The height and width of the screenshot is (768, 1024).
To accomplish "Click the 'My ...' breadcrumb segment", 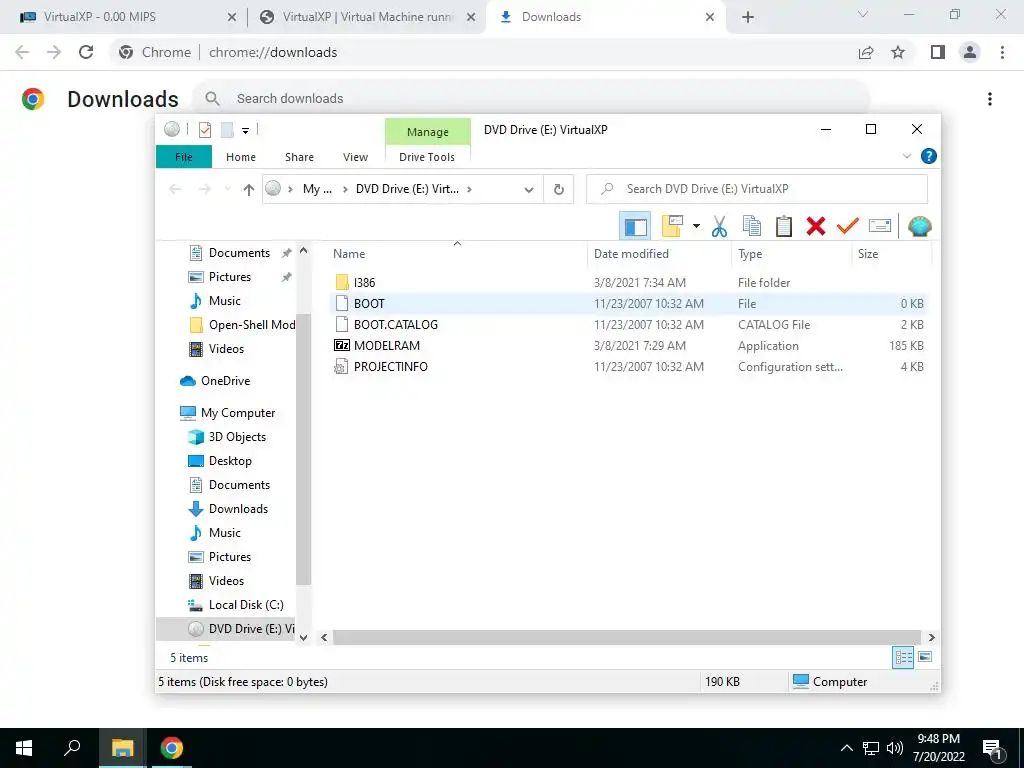I will [x=317, y=189].
